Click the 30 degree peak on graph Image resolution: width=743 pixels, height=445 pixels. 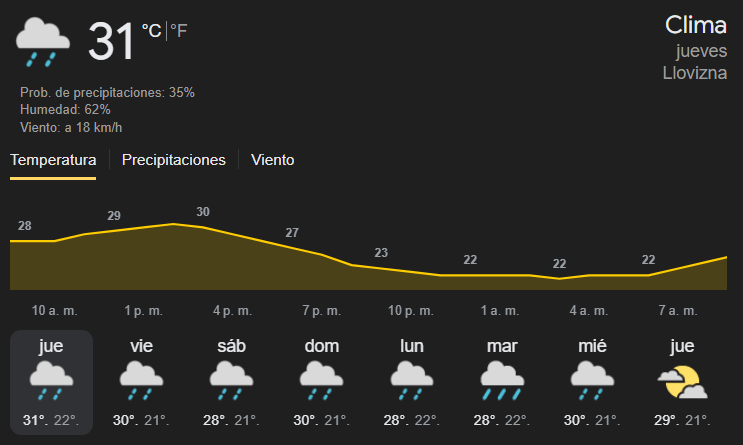click(203, 212)
